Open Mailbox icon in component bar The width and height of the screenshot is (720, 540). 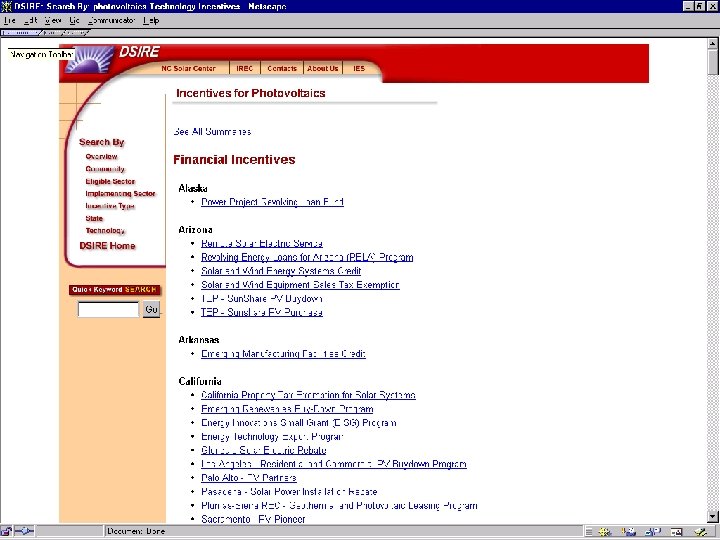tap(628, 532)
